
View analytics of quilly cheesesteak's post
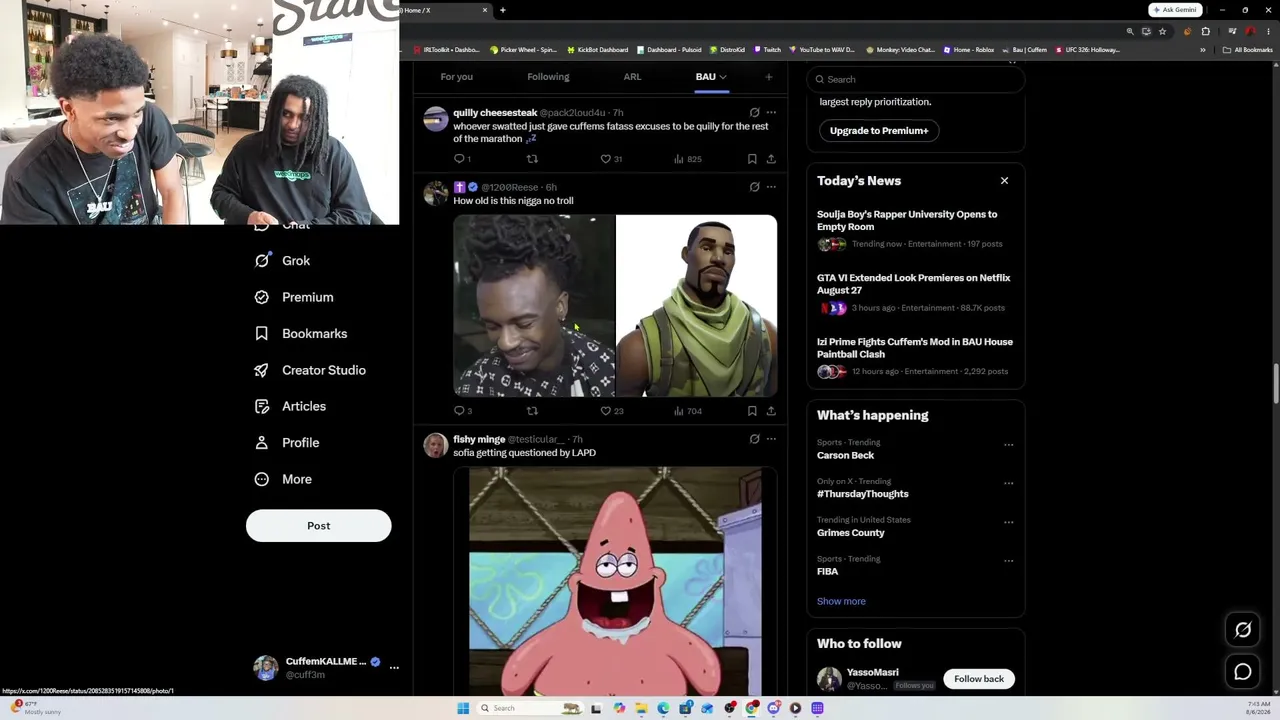click(x=687, y=159)
